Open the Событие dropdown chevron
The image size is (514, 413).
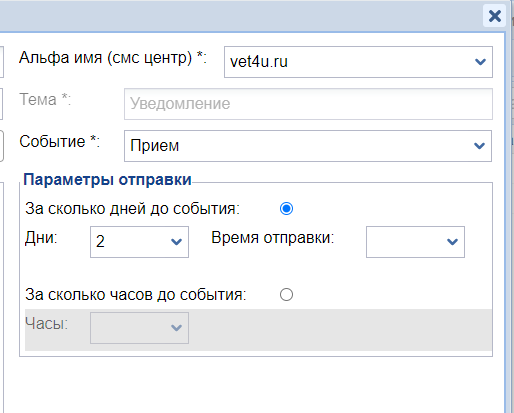coord(479,146)
